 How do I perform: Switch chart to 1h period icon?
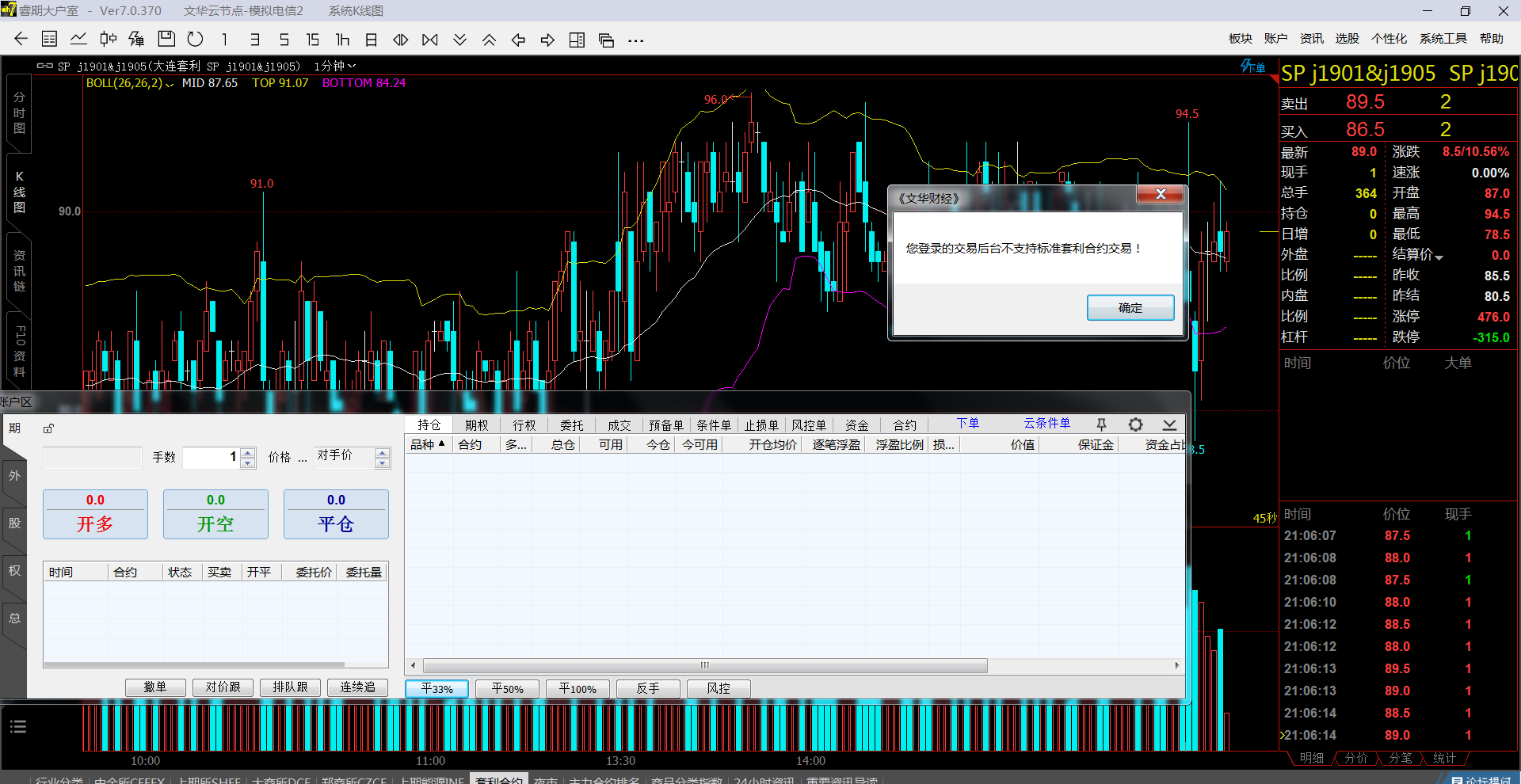pyautogui.click(x=342, y=40)
